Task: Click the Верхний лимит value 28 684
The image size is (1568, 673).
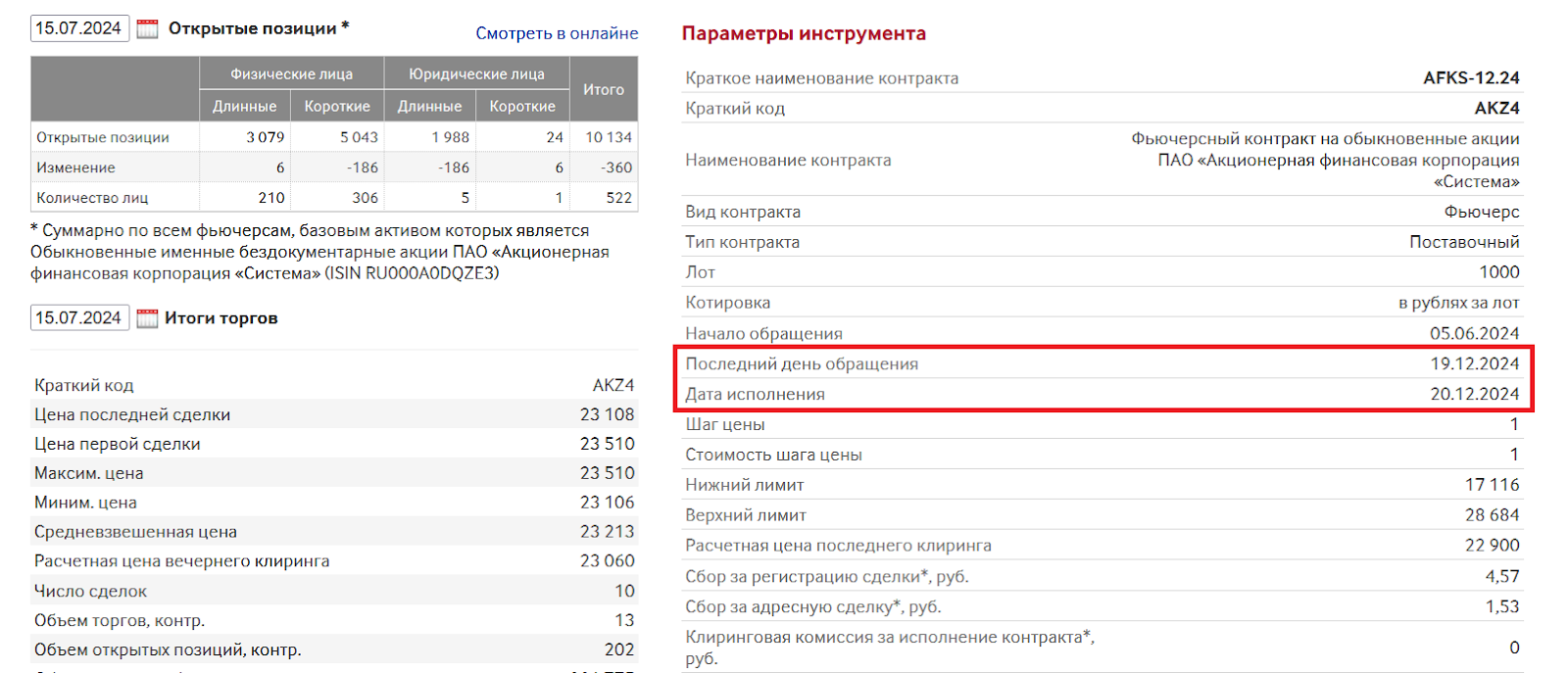Action: point(1492,515)
